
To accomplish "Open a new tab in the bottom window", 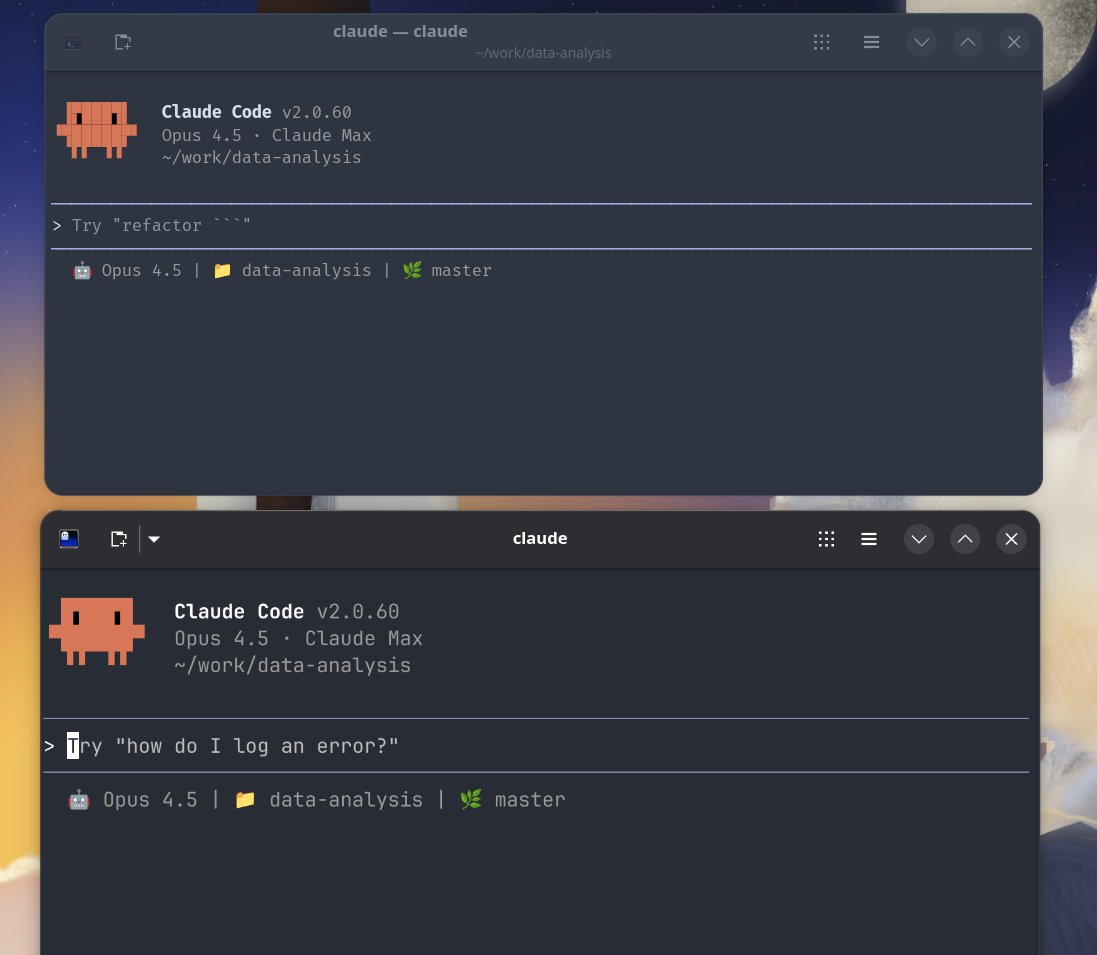I will tap(119, 539).
